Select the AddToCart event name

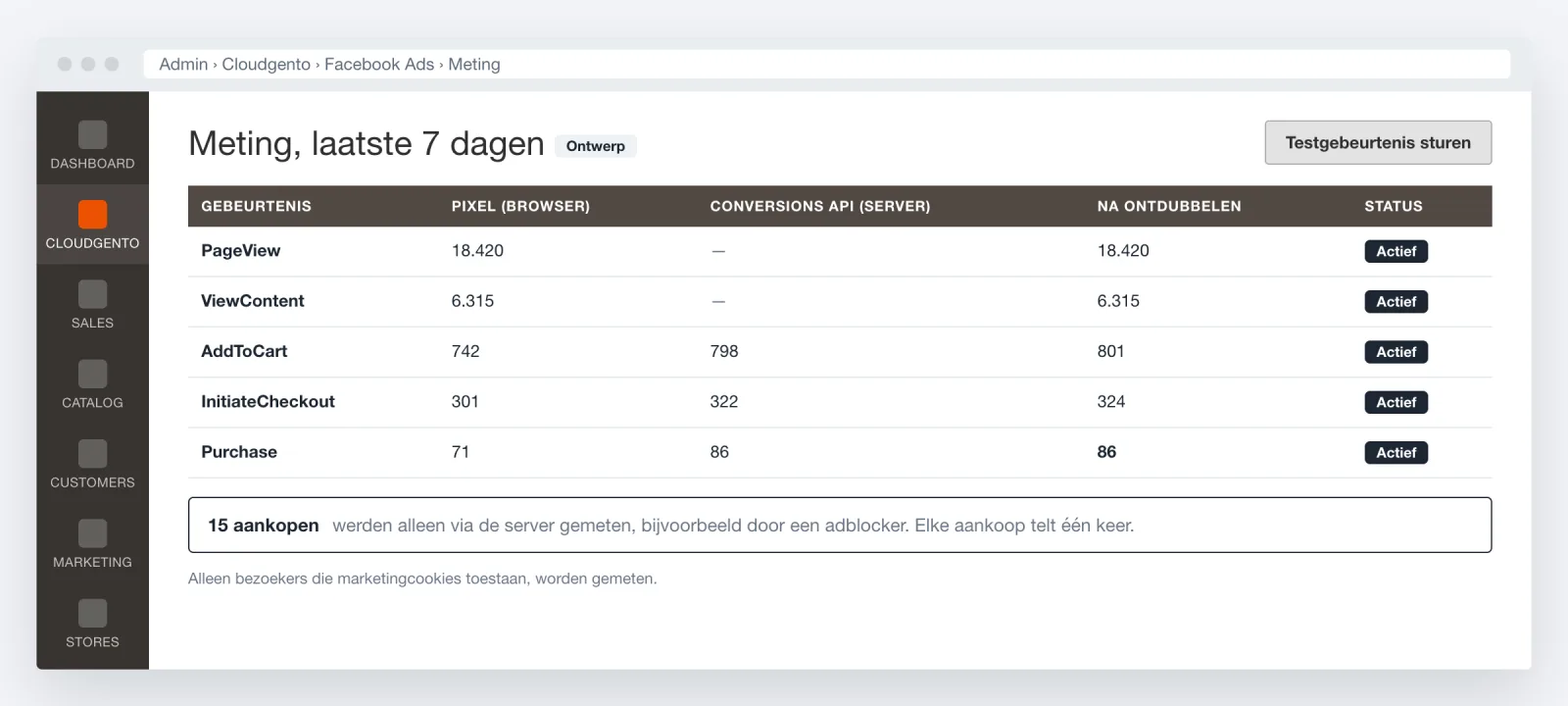(244, 351)
